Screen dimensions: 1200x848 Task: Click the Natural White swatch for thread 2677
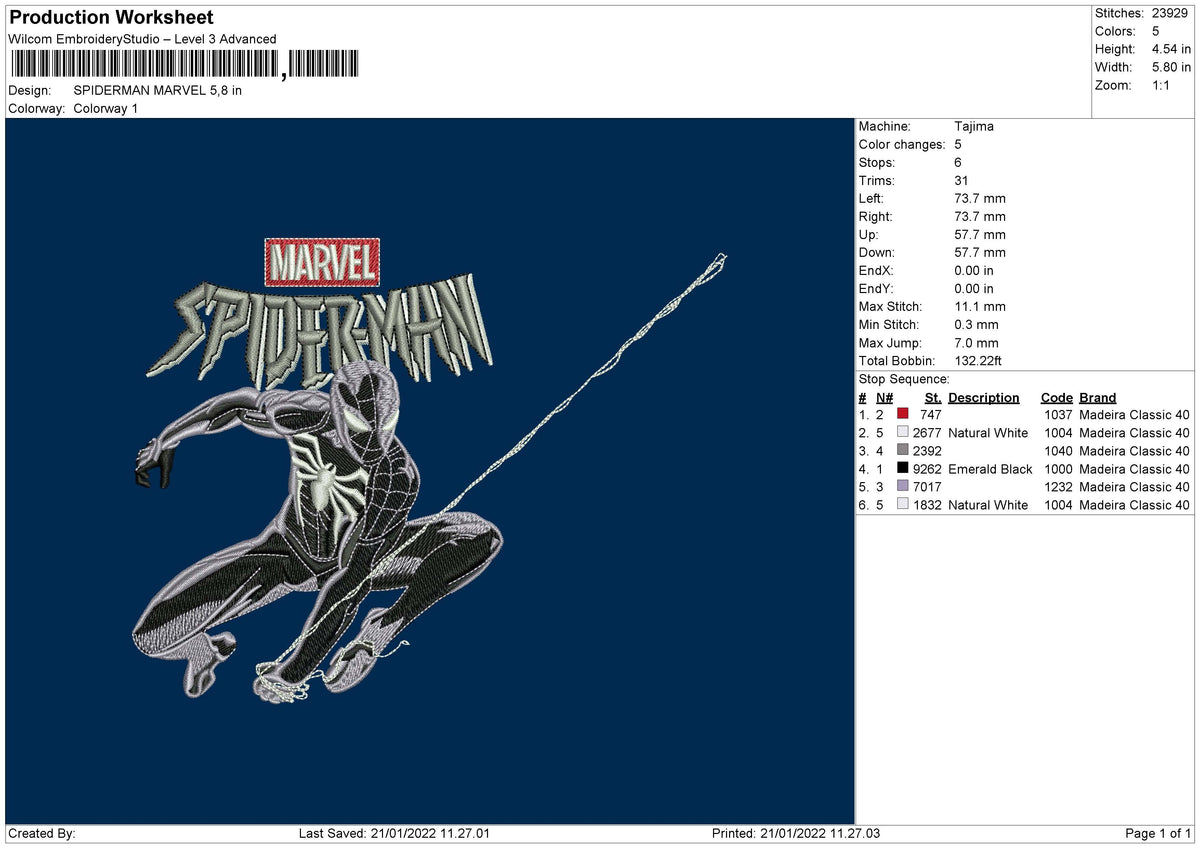tap(903, 433)
